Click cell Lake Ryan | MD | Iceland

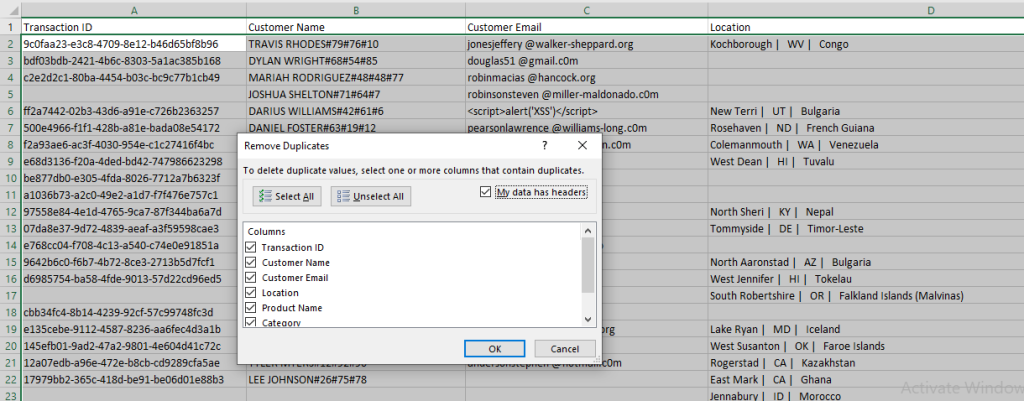click(x=865, y=329)
